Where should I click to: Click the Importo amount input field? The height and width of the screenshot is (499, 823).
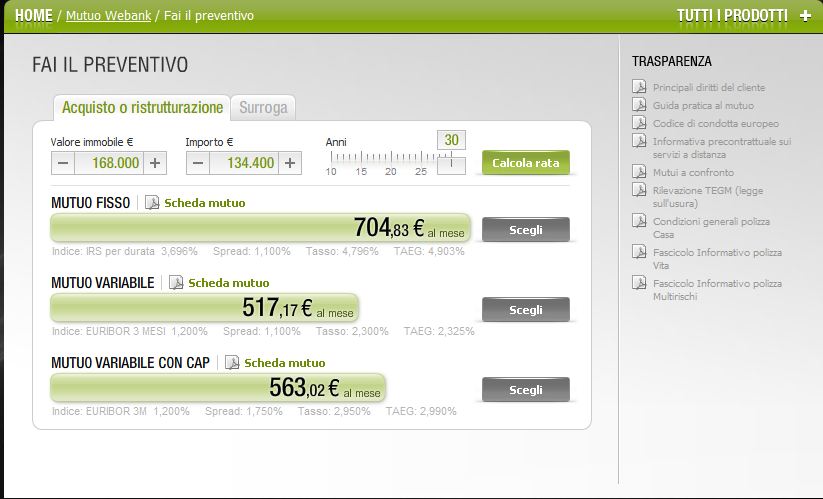[x=243, y=163]
